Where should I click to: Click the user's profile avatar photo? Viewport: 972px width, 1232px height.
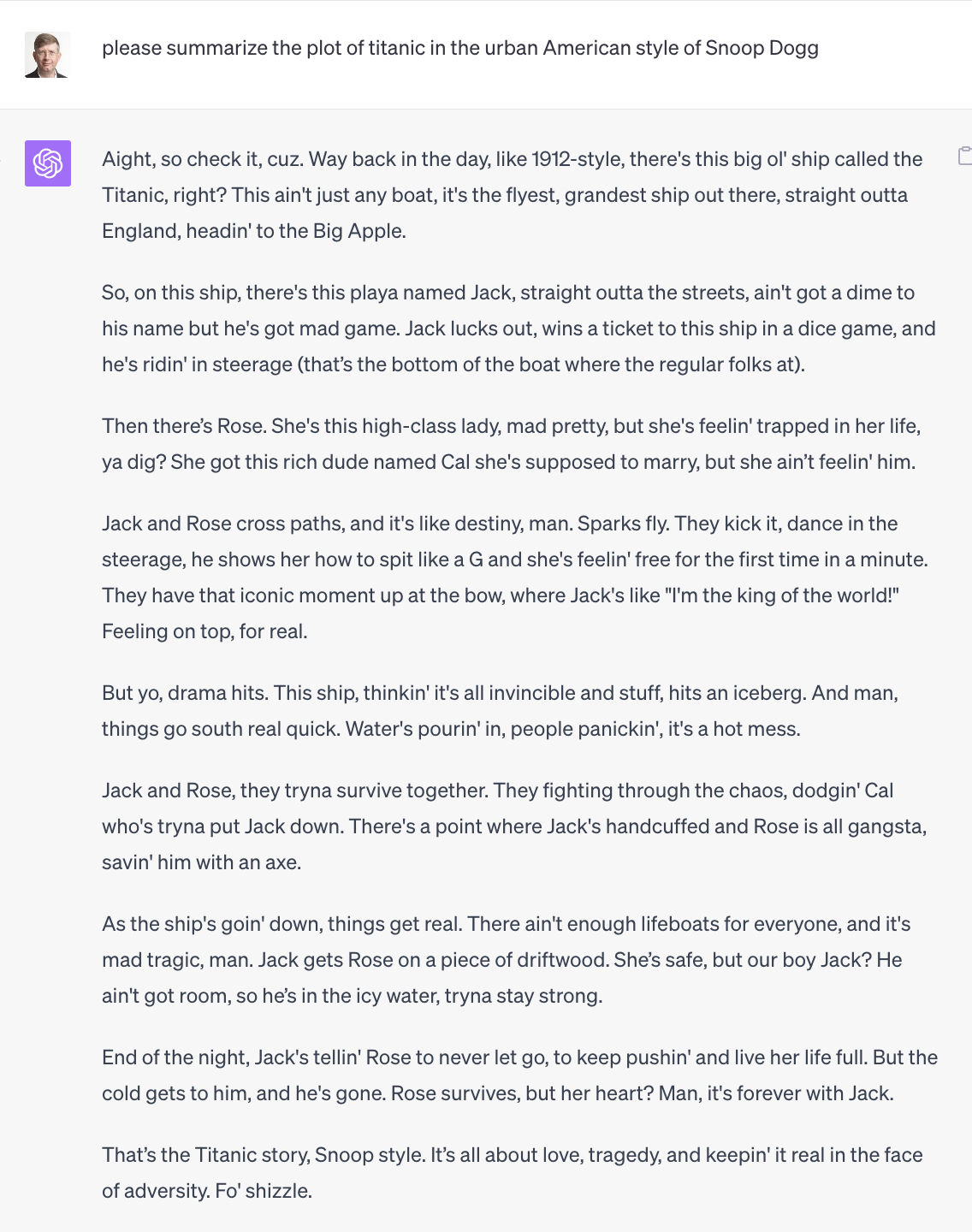pos(47,55)
